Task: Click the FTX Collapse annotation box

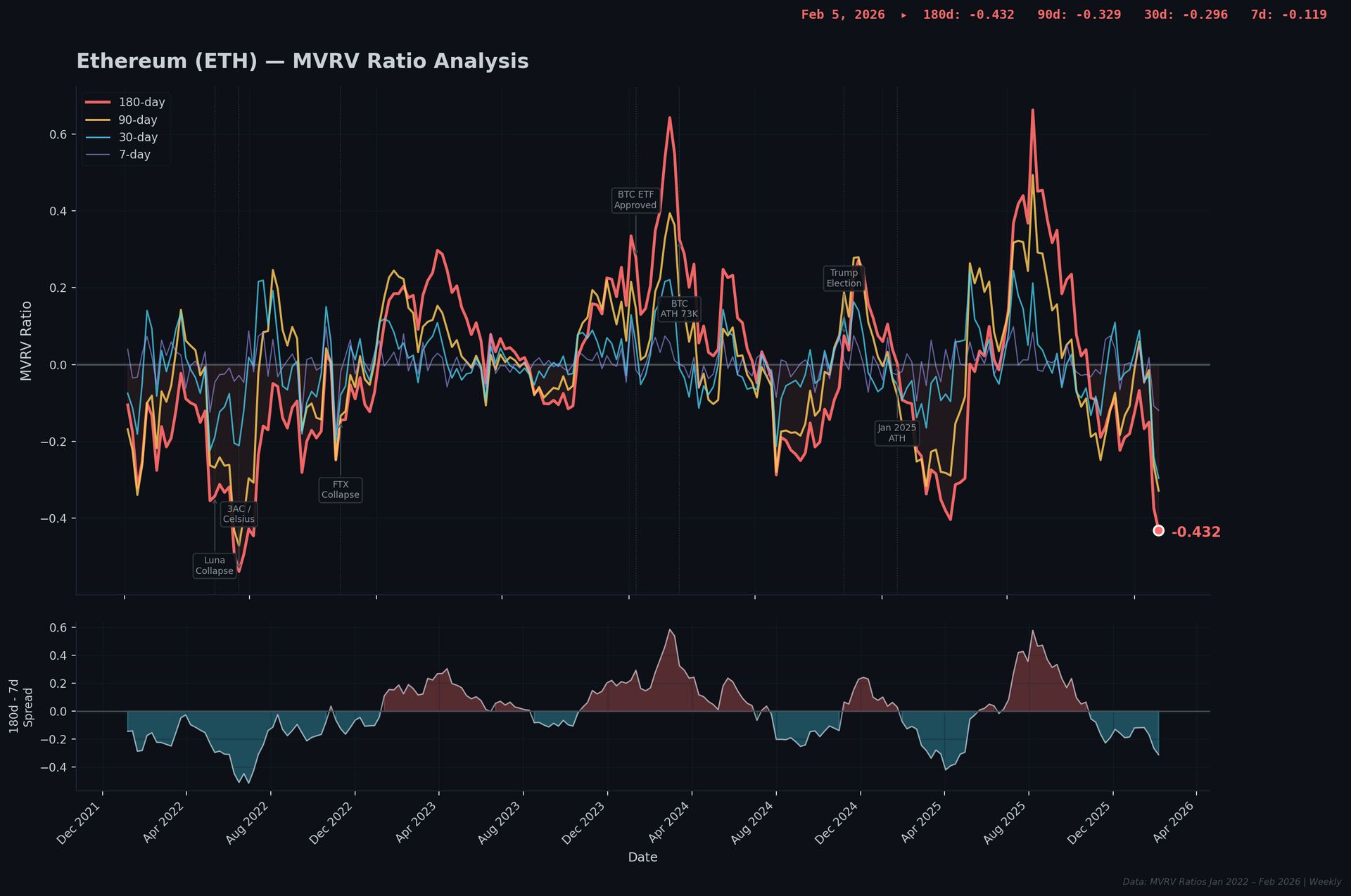Action: click(x=341, y=490)
